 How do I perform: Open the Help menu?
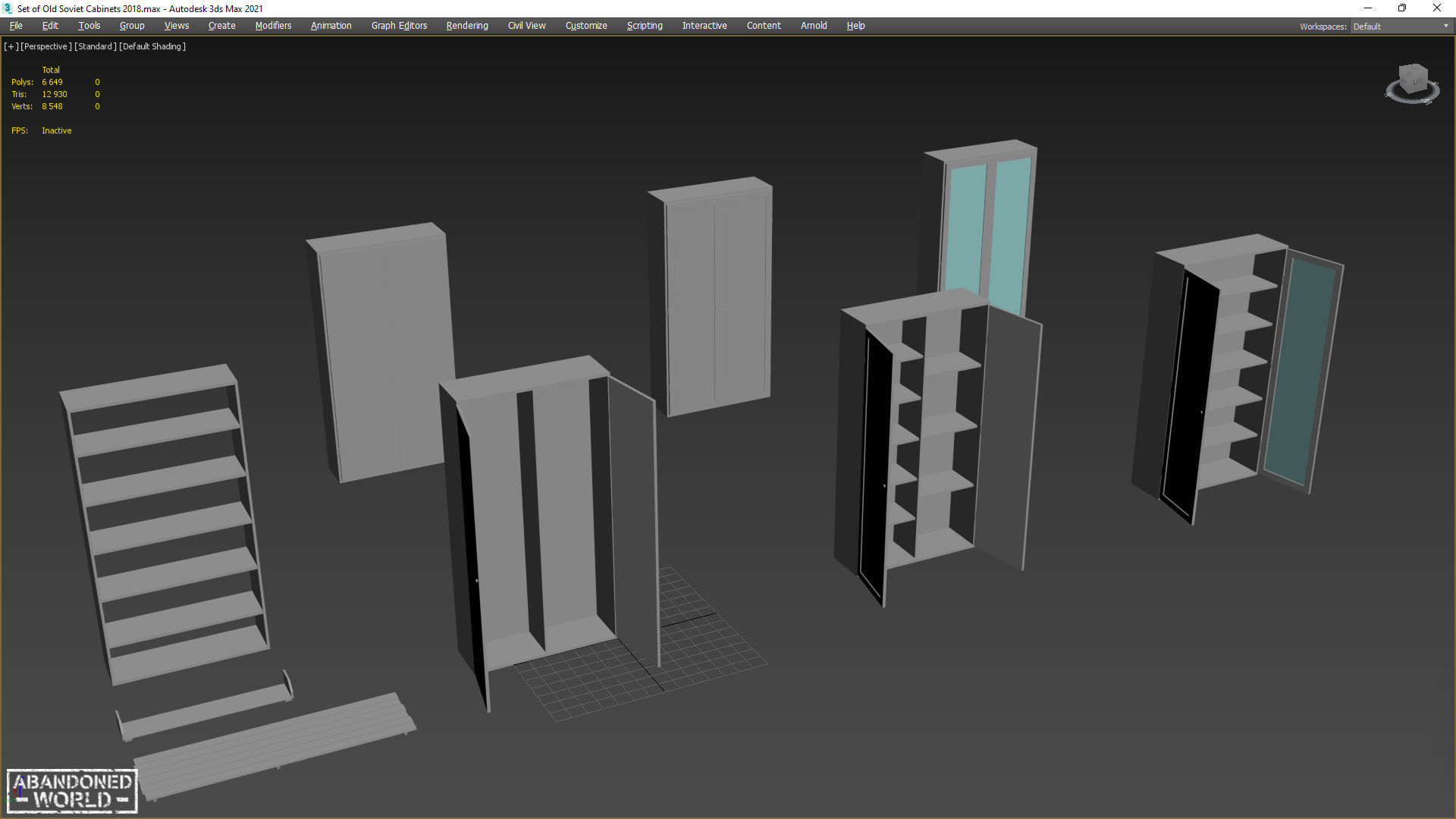point(855,26)
